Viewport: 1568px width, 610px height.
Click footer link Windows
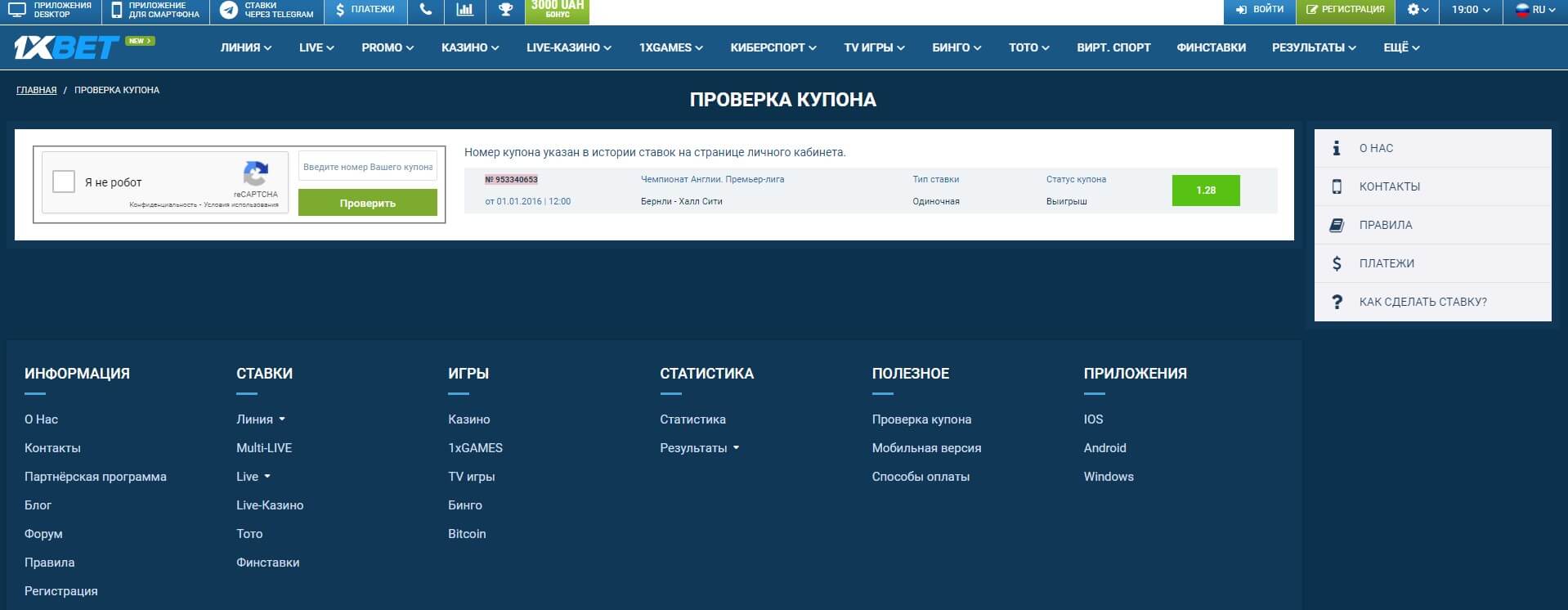[1109, 477]
